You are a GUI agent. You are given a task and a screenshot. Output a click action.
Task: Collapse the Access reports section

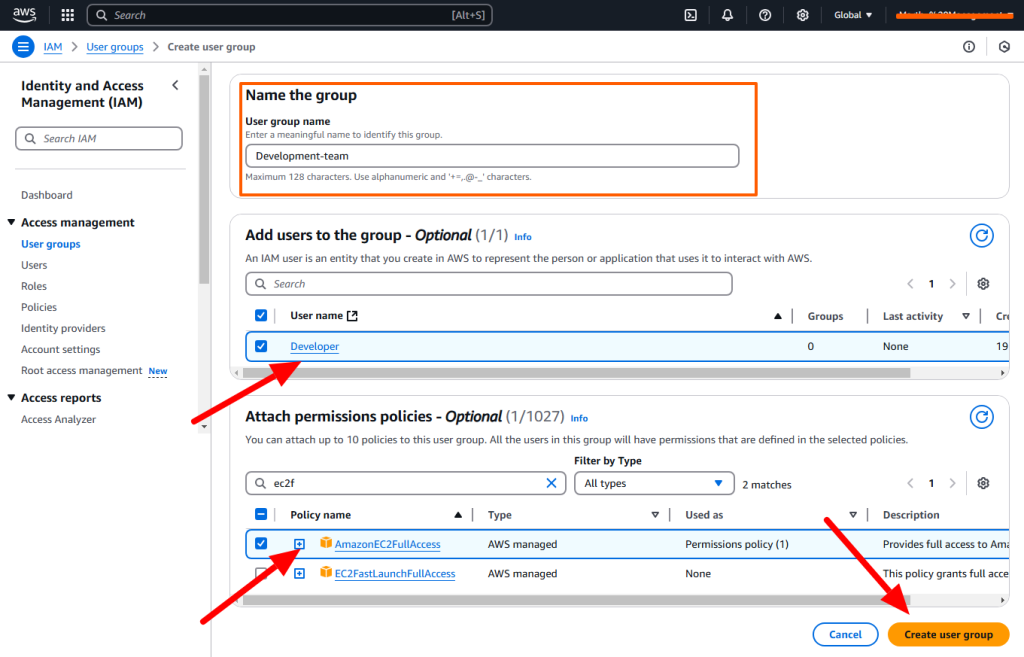pos(11,397)
